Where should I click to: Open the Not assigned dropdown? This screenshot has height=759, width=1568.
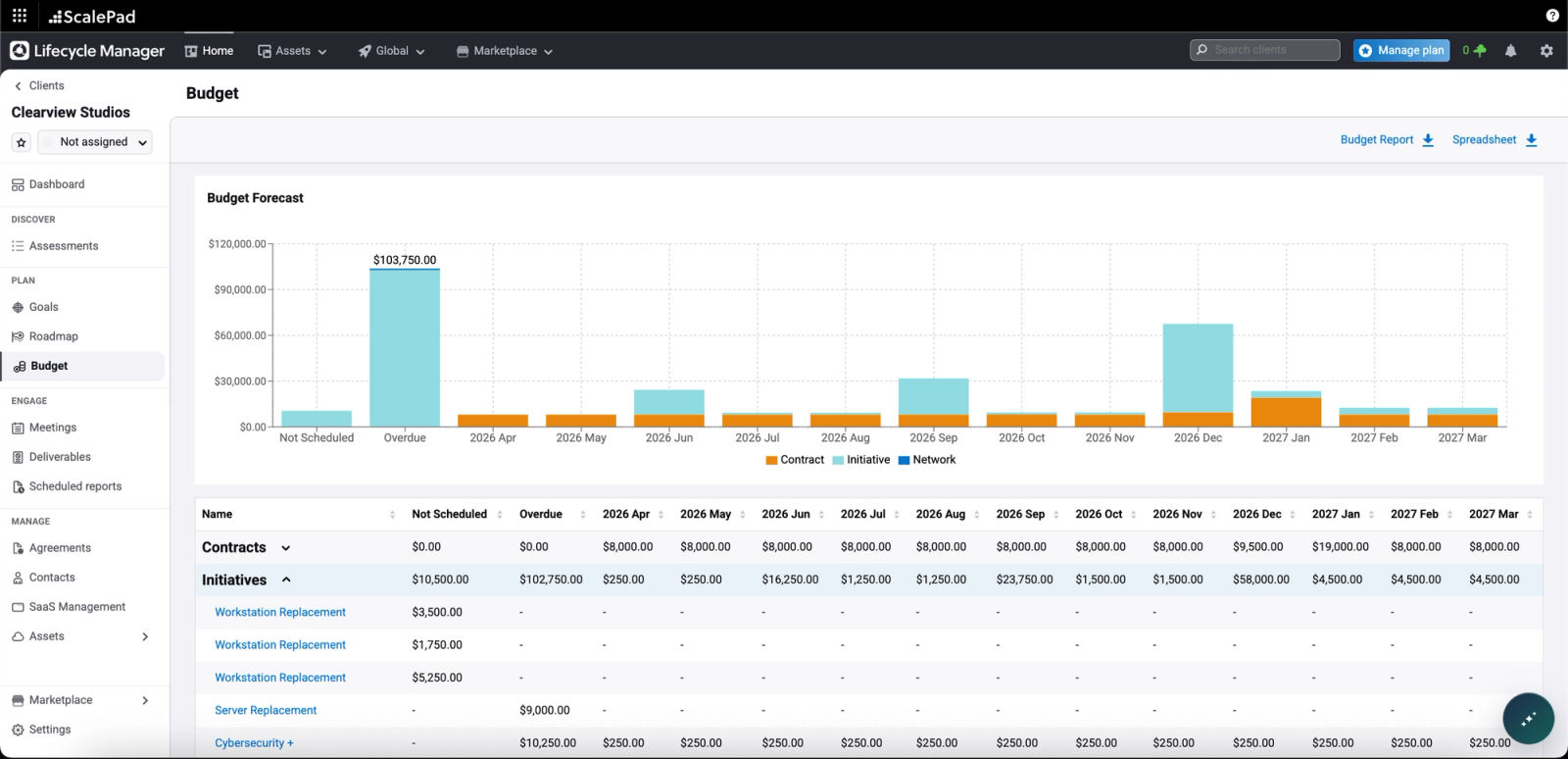click(x=95, y=142)
